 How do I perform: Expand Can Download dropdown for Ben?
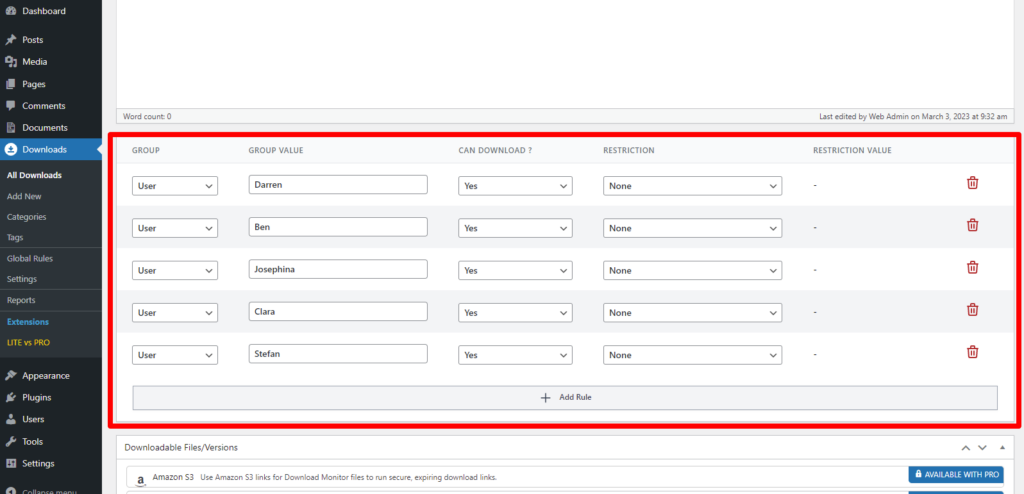(515, 228)
